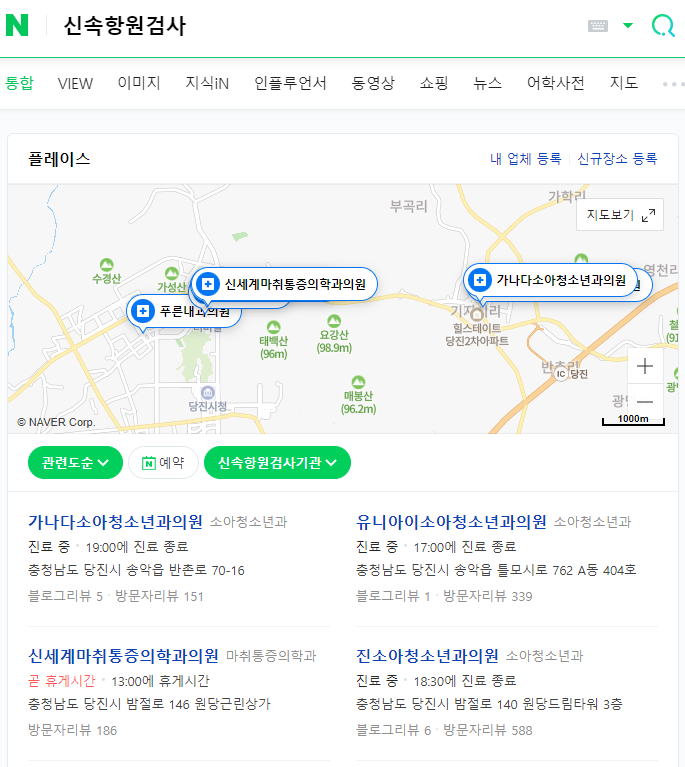The width and height of the screenshot is (685, 767).
Task: Click 블로그리뷰 5 under 가나다소아청소년과의원
Action: [x=65, y=596]
